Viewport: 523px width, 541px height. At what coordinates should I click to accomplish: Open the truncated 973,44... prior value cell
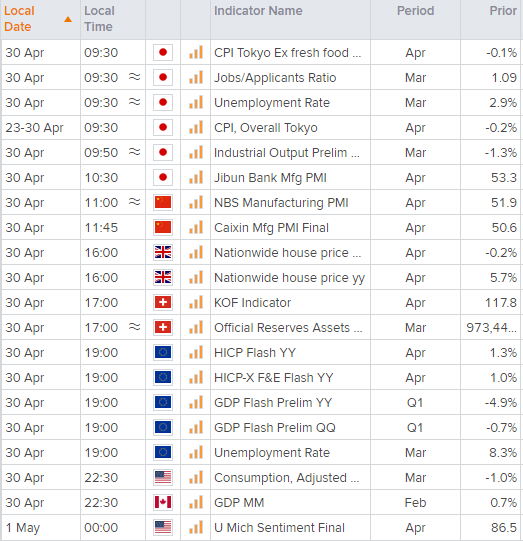coord(492,327)
